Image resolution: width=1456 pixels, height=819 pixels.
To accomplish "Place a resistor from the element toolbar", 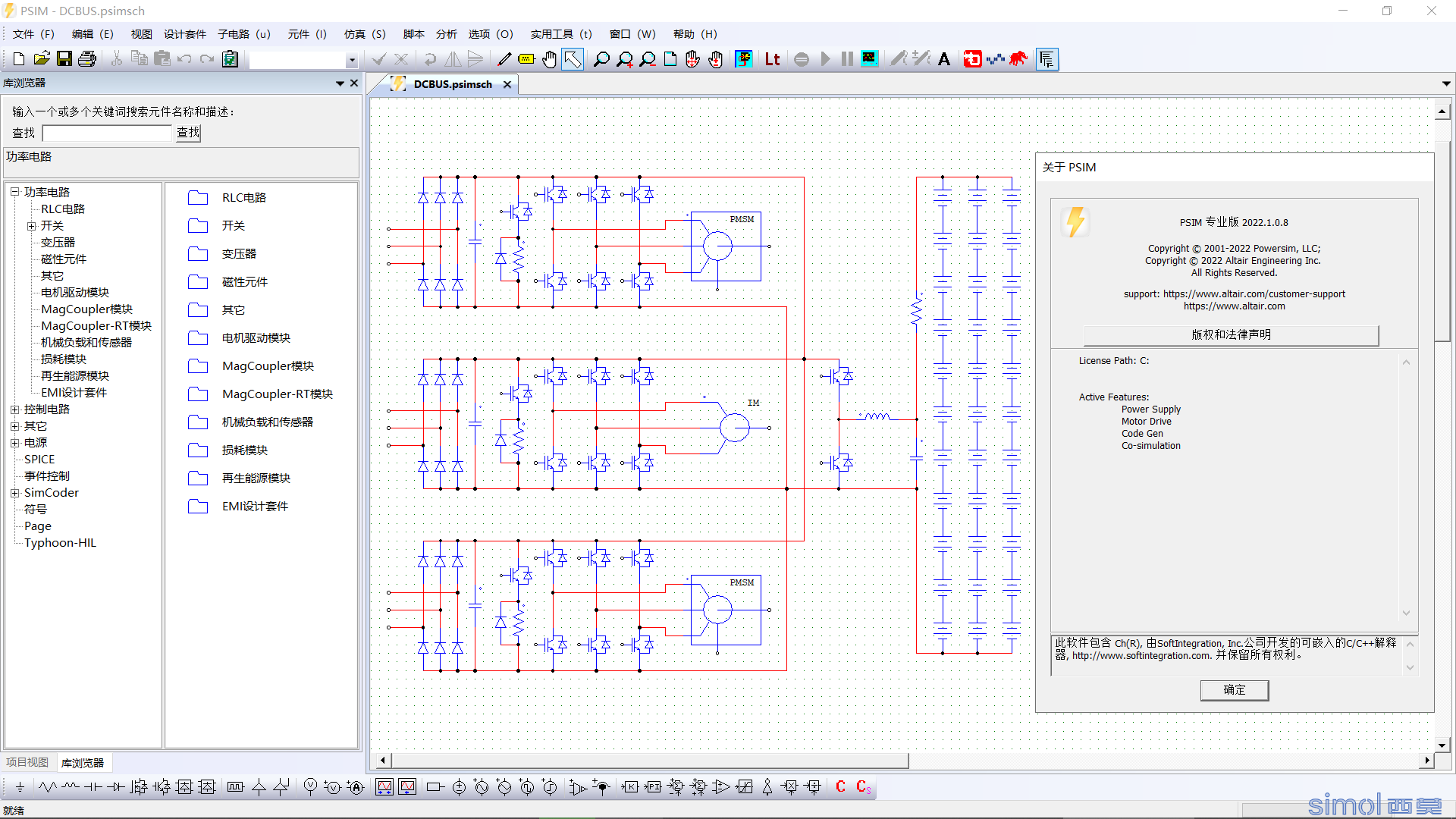I will pos(48,787).
